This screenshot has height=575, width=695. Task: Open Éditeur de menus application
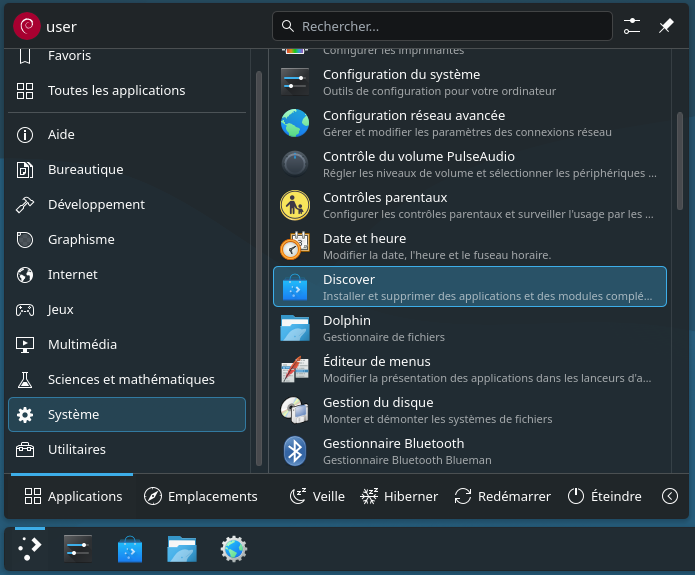(469, 369)
